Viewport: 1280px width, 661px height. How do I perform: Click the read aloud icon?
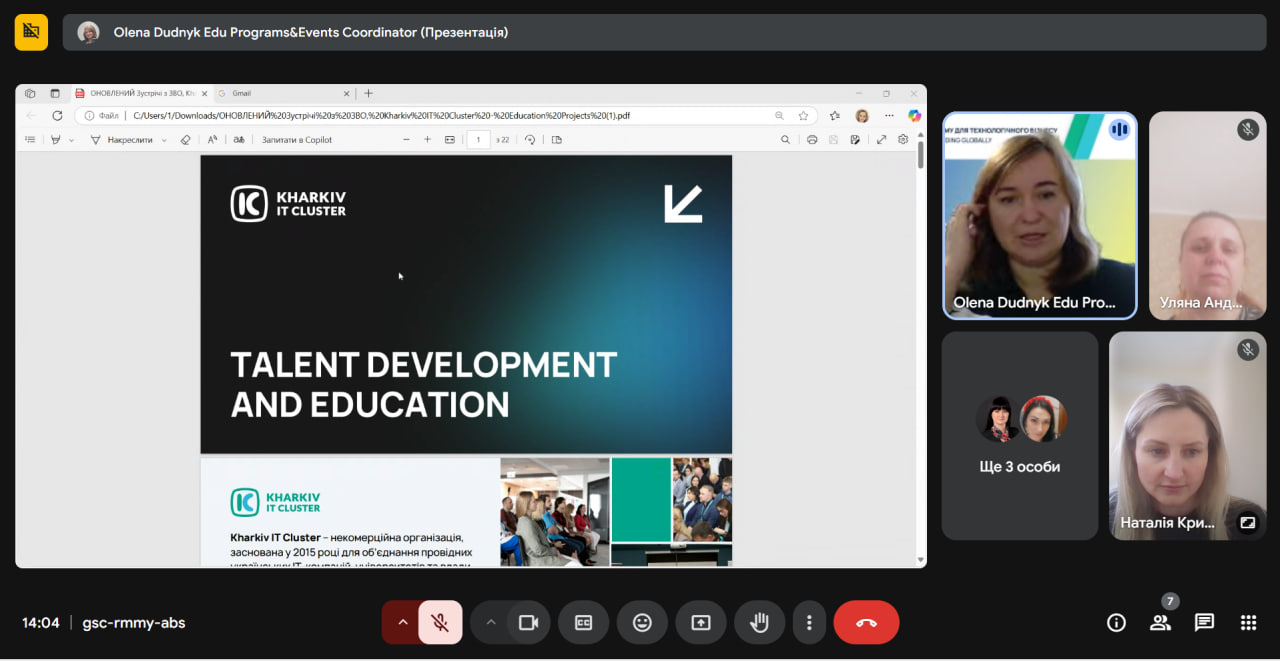pyautogui.click(x=212, y=140)
